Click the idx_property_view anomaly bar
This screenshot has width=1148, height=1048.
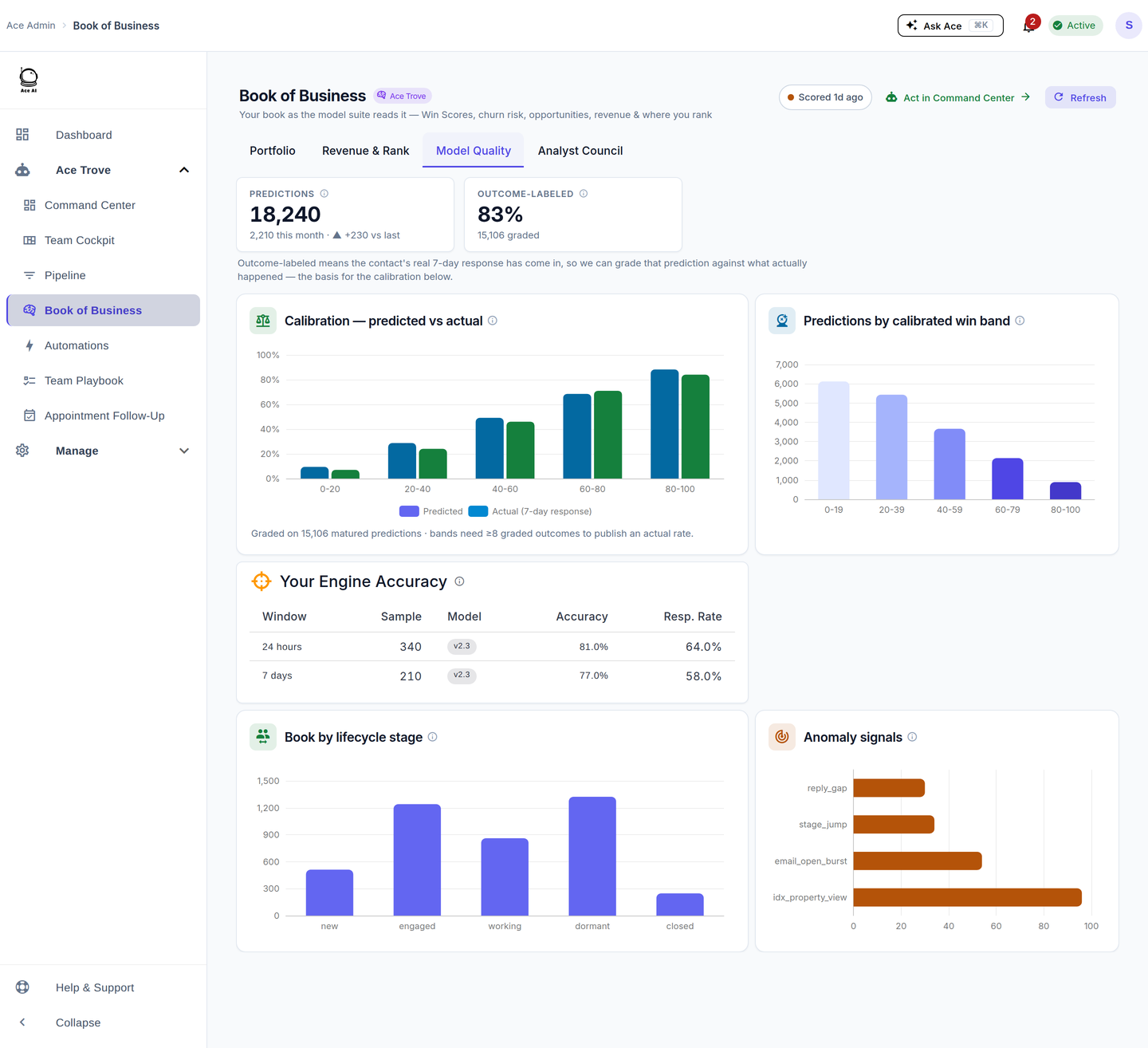click(967, 897)
